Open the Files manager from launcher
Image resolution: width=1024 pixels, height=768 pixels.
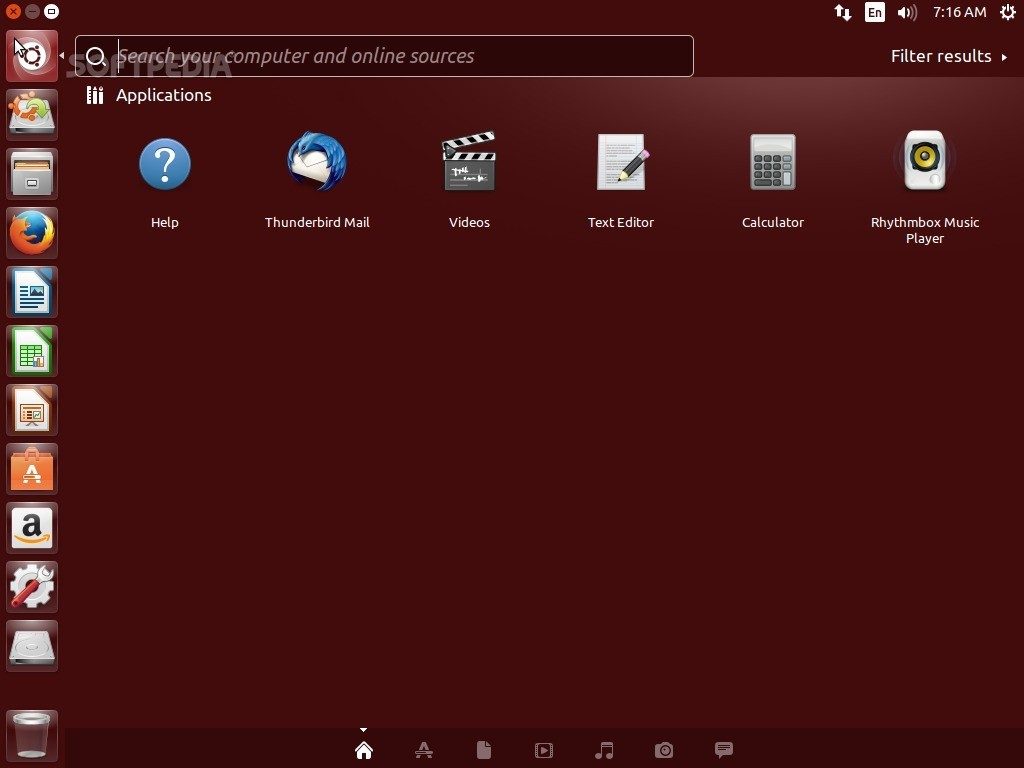click(32, 174)
